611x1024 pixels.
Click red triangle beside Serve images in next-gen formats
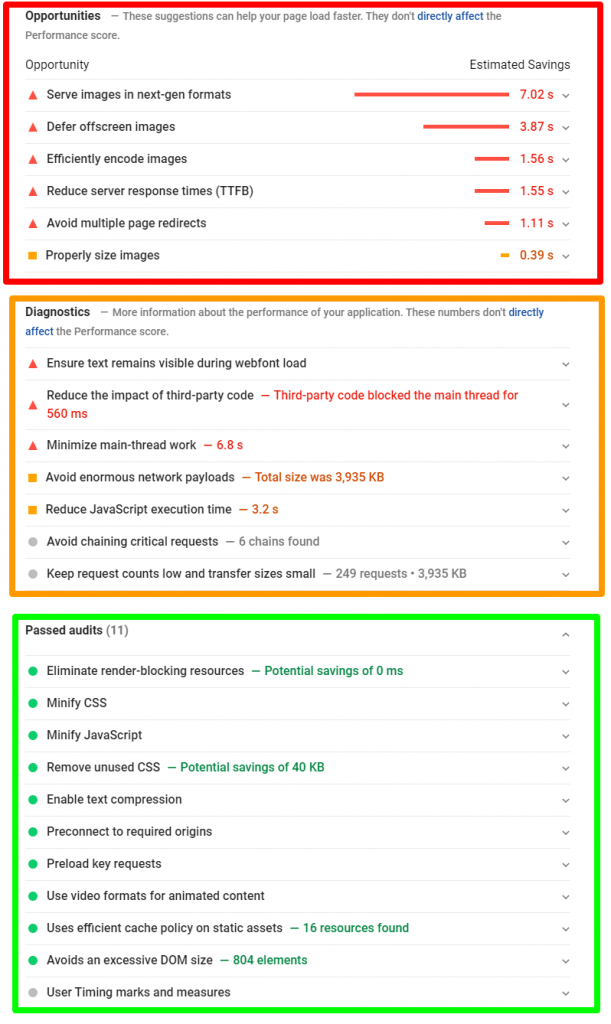click(x=33, y=95)
